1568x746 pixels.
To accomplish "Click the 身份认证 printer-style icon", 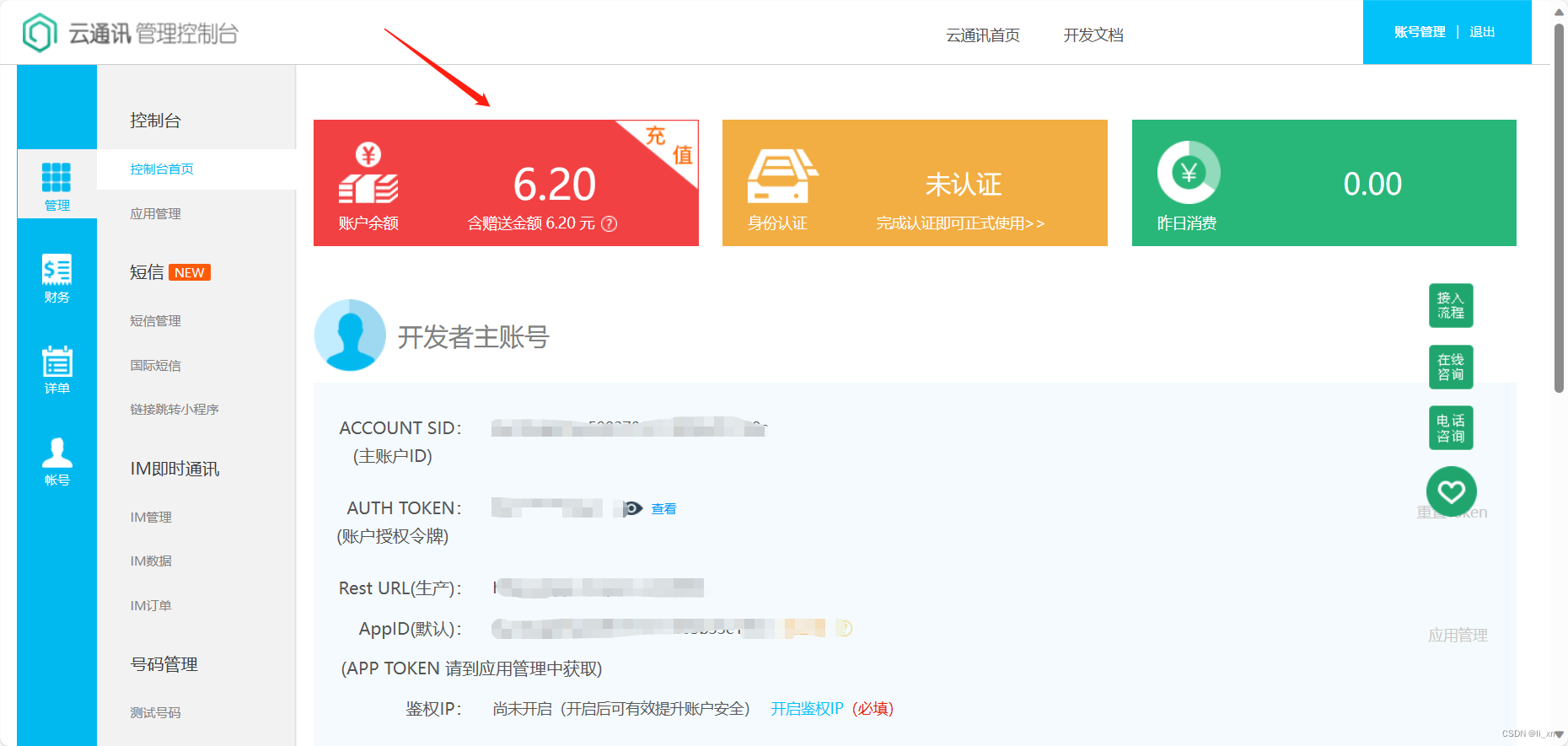I will [781, 175].
